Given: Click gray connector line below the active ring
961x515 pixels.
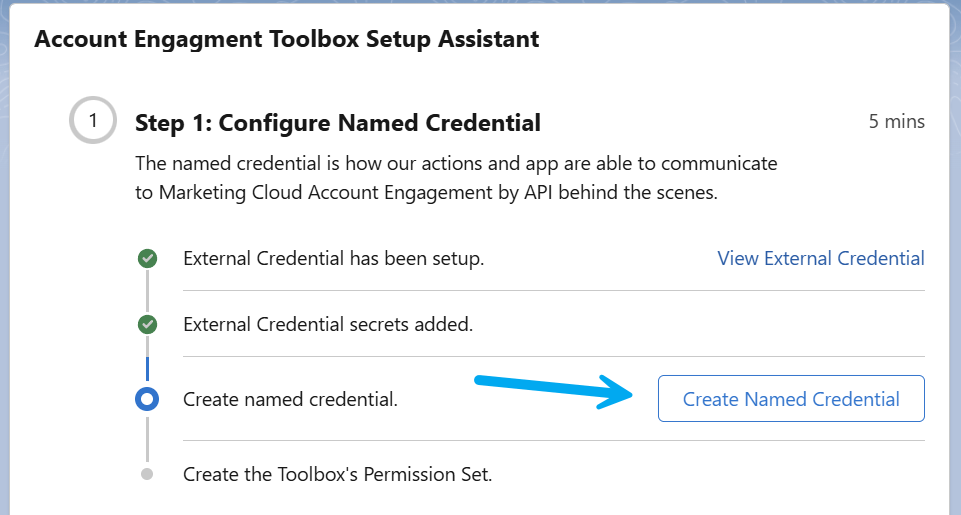Looking at the screenshot, I should (x=147, y=437).
